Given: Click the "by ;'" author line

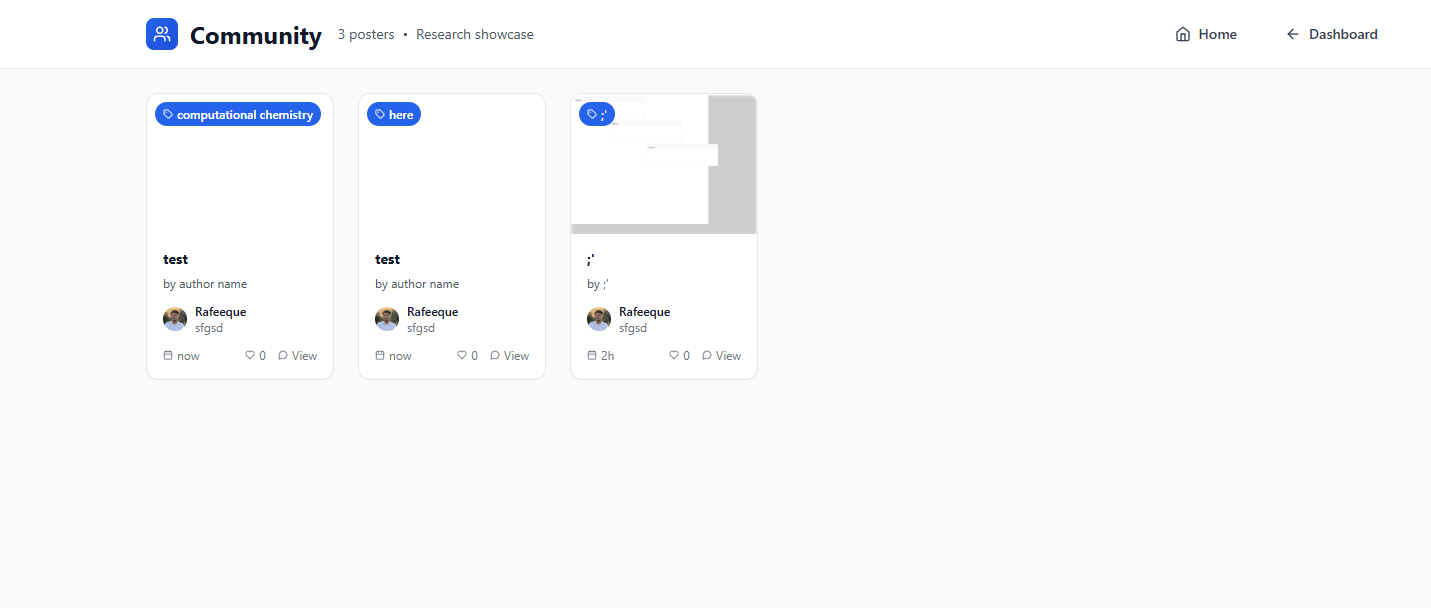Looking at the screenshot, I should tap(598, 284).
